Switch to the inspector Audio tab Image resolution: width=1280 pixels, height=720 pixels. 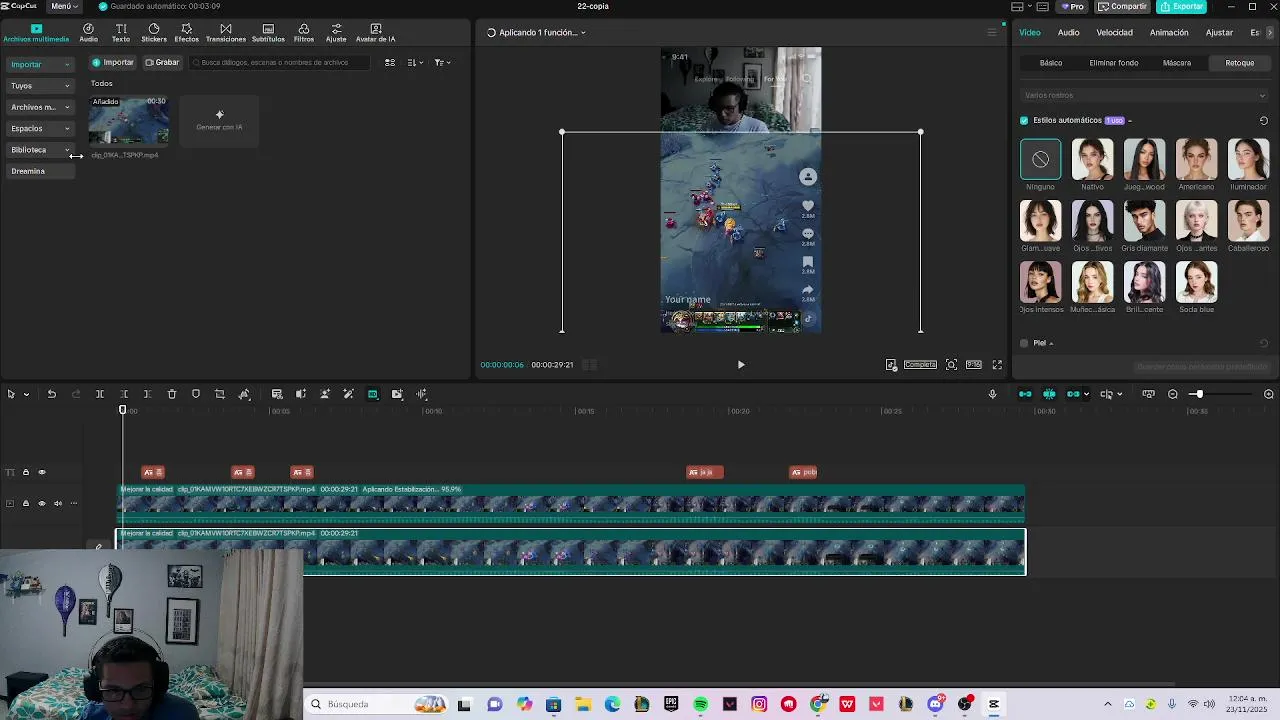(1068, 33)
